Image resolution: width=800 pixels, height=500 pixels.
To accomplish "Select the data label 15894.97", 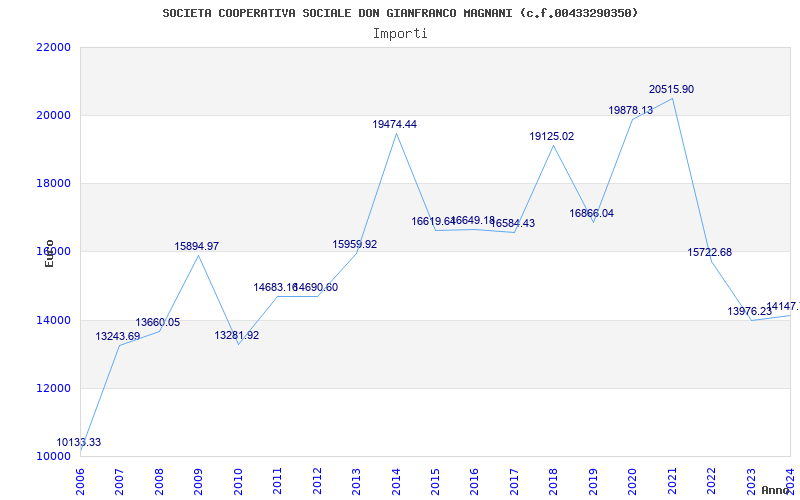I will (197, 246).
